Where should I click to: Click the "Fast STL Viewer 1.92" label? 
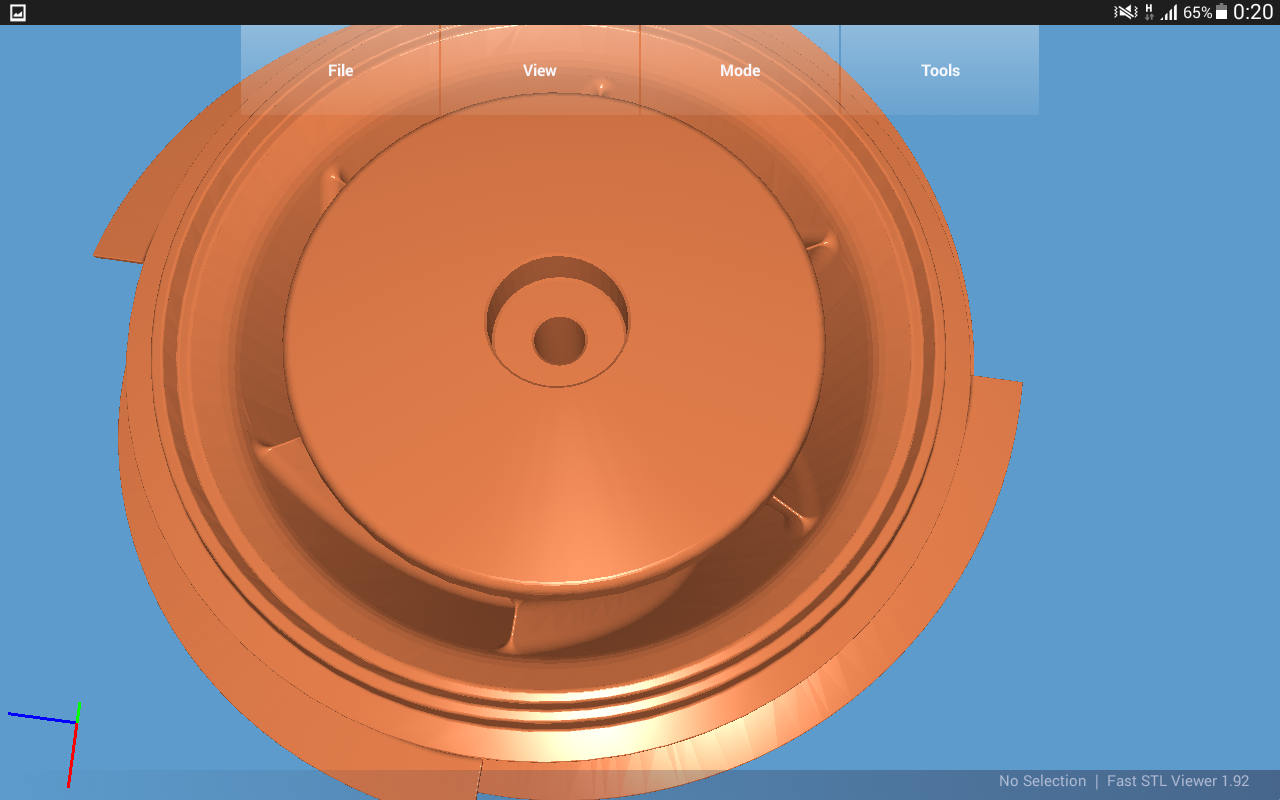point(1178,781)
